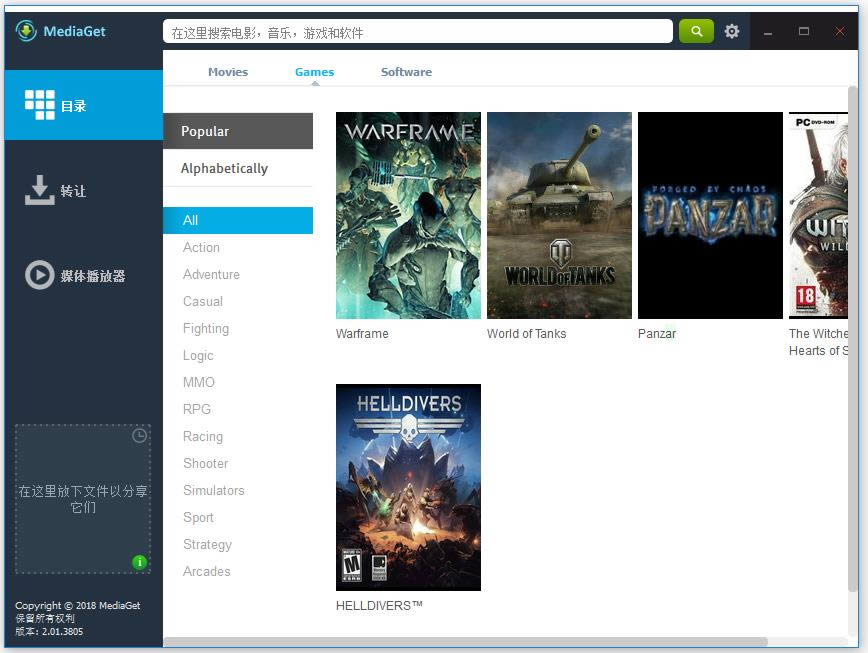Click the Warframe title text
Image resolution: width=868 pixels, height=653 pixels.
coord(362,334)
